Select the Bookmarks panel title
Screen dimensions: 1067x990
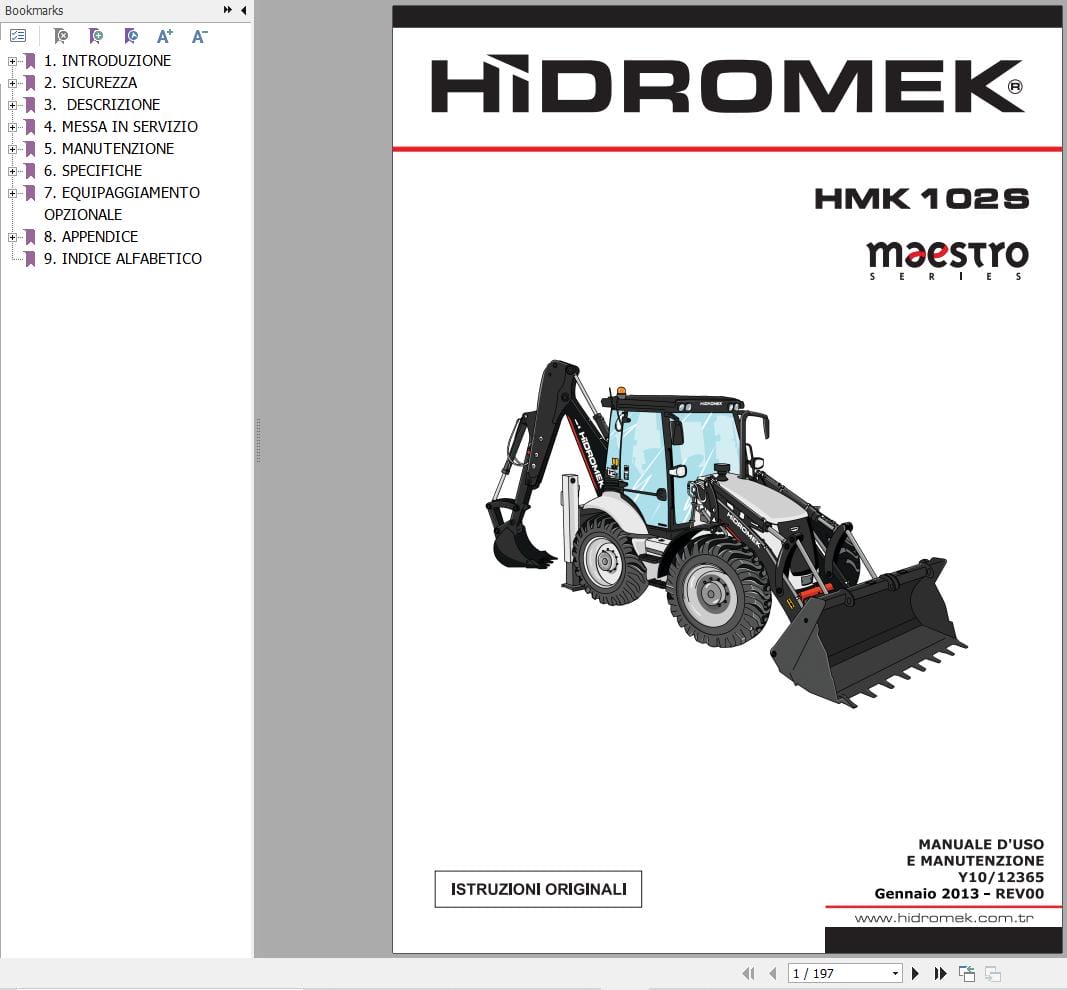coord(33,10)
